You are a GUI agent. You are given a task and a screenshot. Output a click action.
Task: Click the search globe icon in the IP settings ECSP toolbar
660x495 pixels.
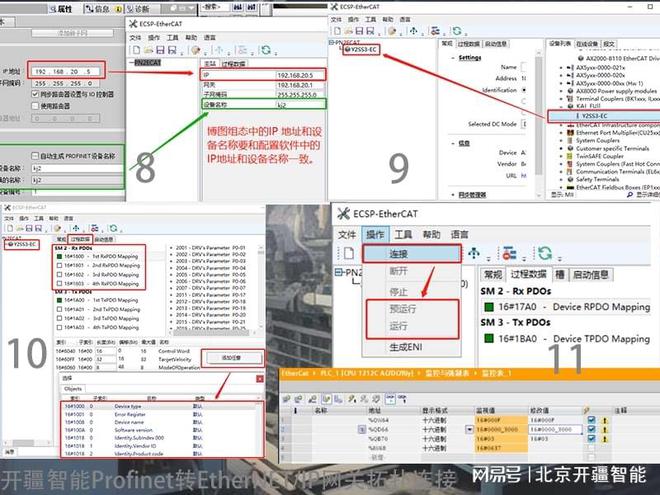[x=195, y=50]
